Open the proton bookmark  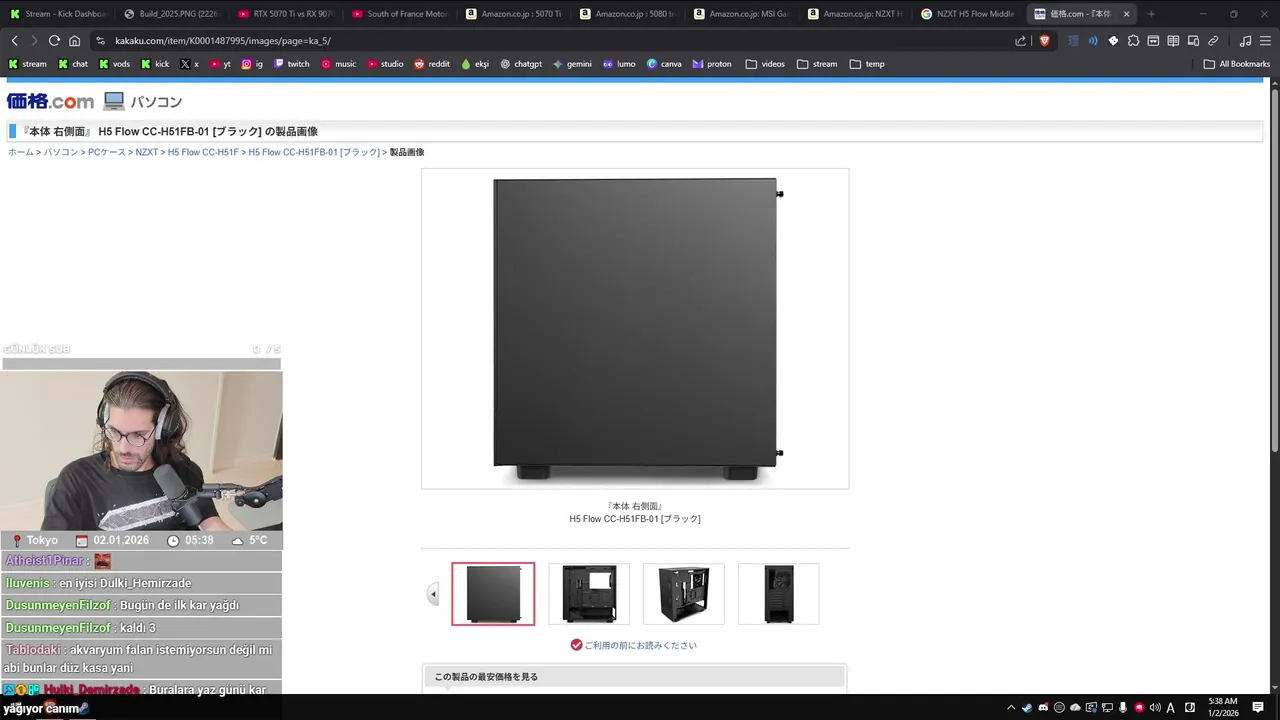coord(712,64)
